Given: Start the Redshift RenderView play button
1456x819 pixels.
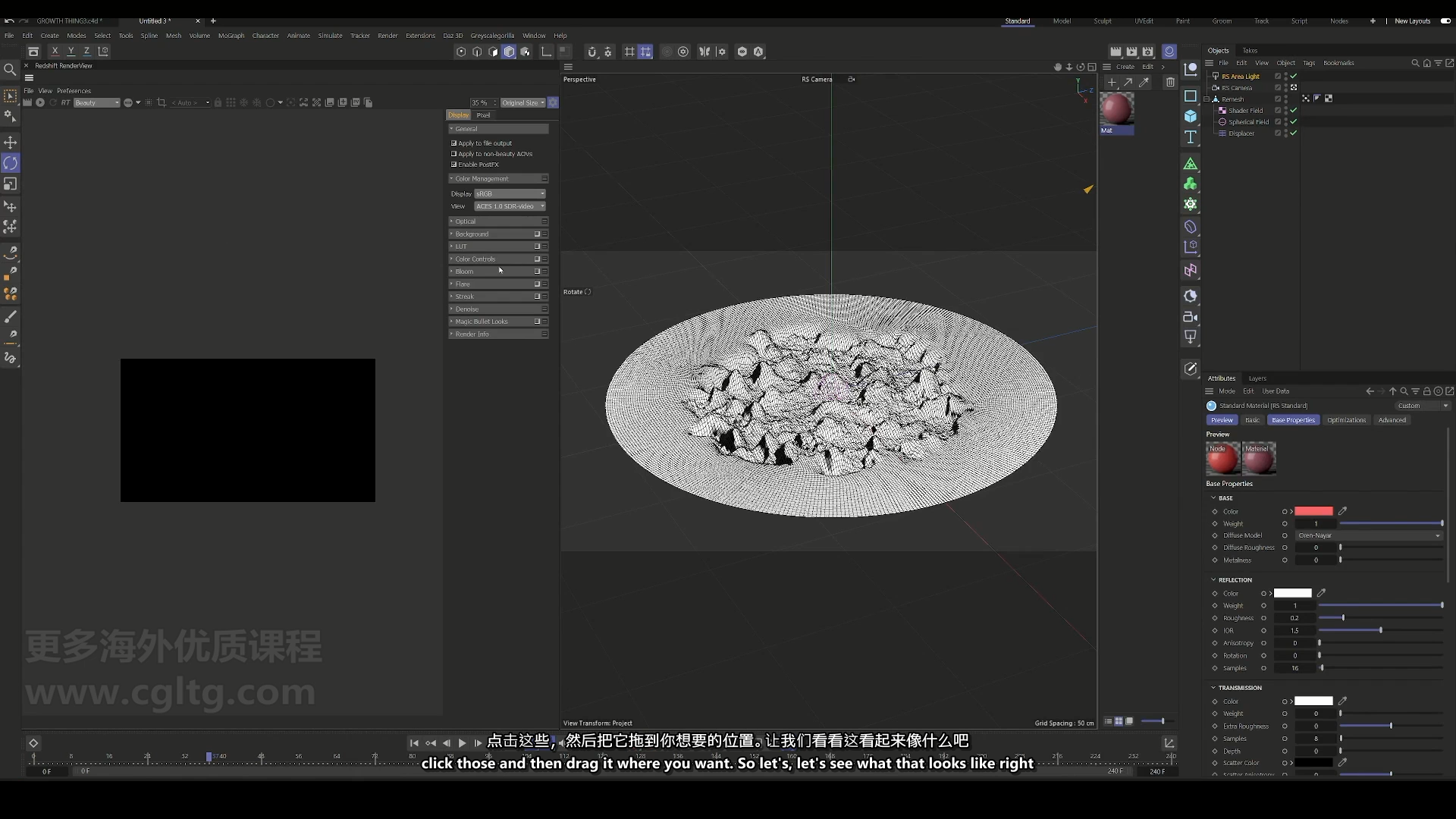Looking at the screenshot, I should (40, 102).
